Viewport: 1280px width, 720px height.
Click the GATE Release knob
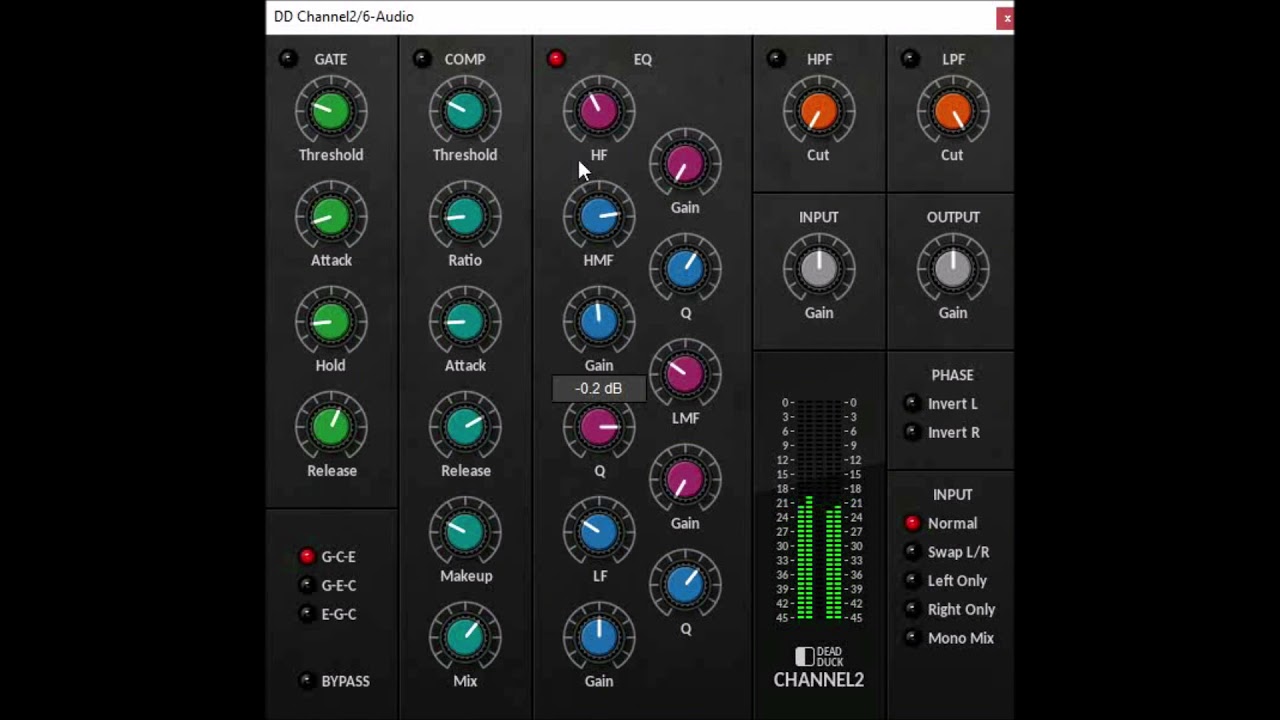tap(331, 427)
